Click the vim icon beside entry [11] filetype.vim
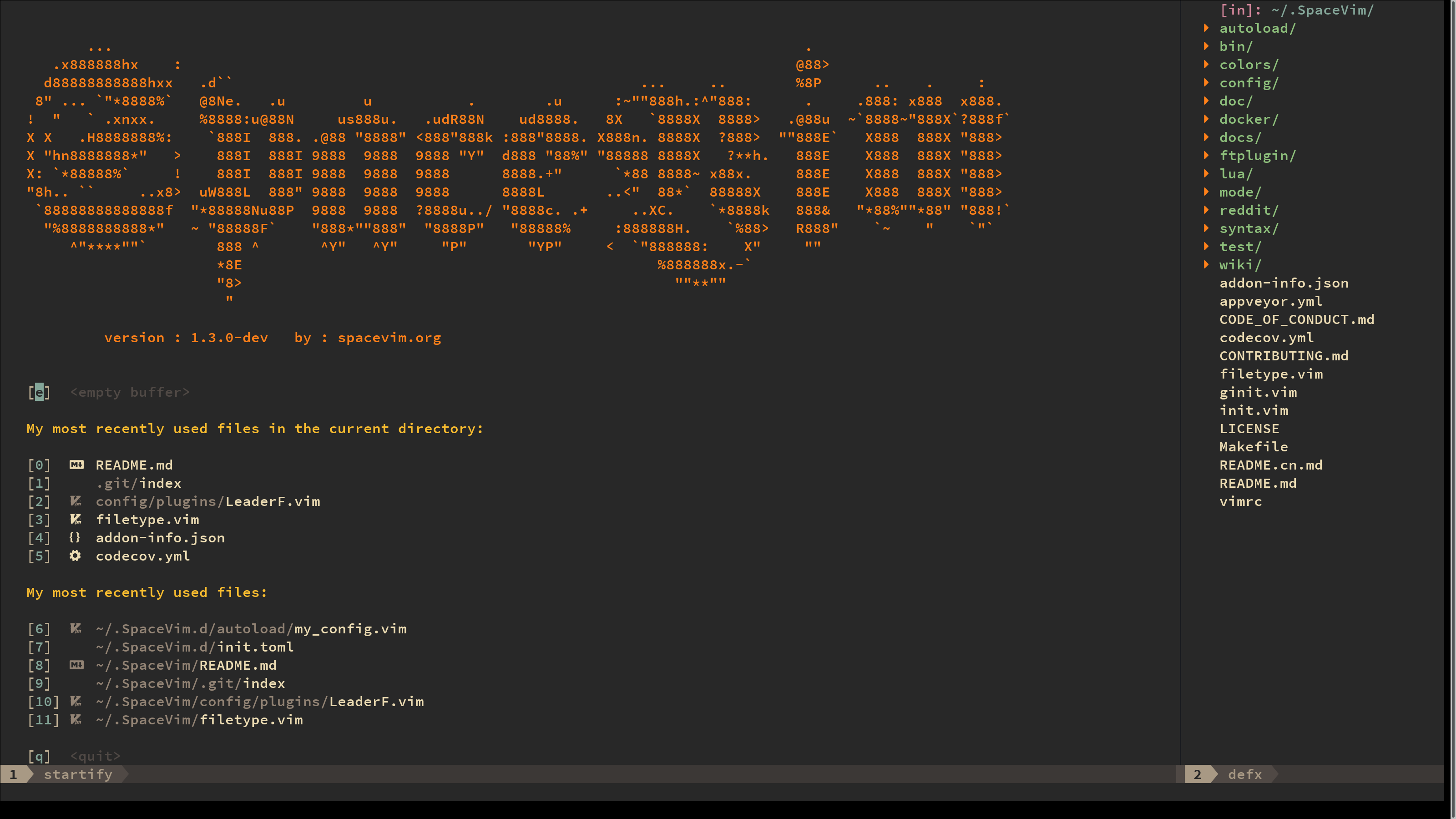Screen dimensions: 1456x819 pyautogui.click(x=76, y=719)
